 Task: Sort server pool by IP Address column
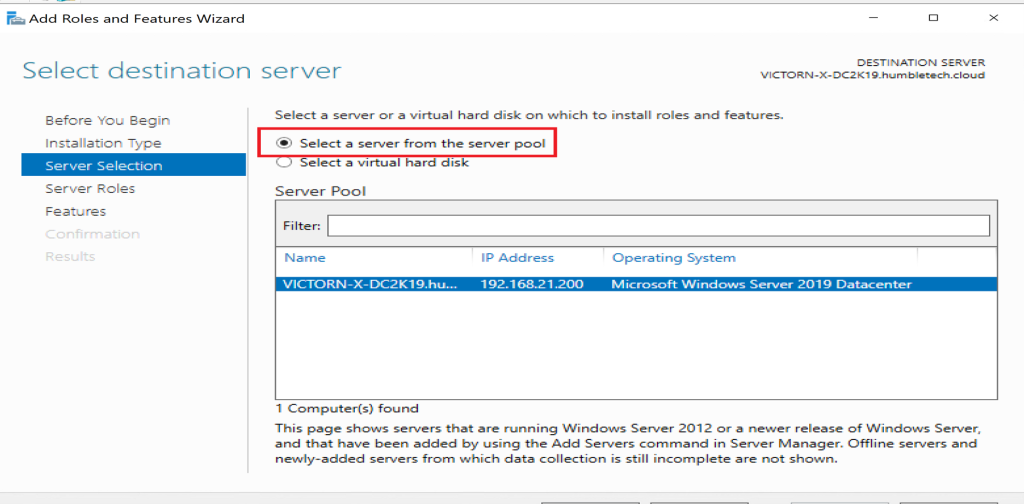(517, 258)
